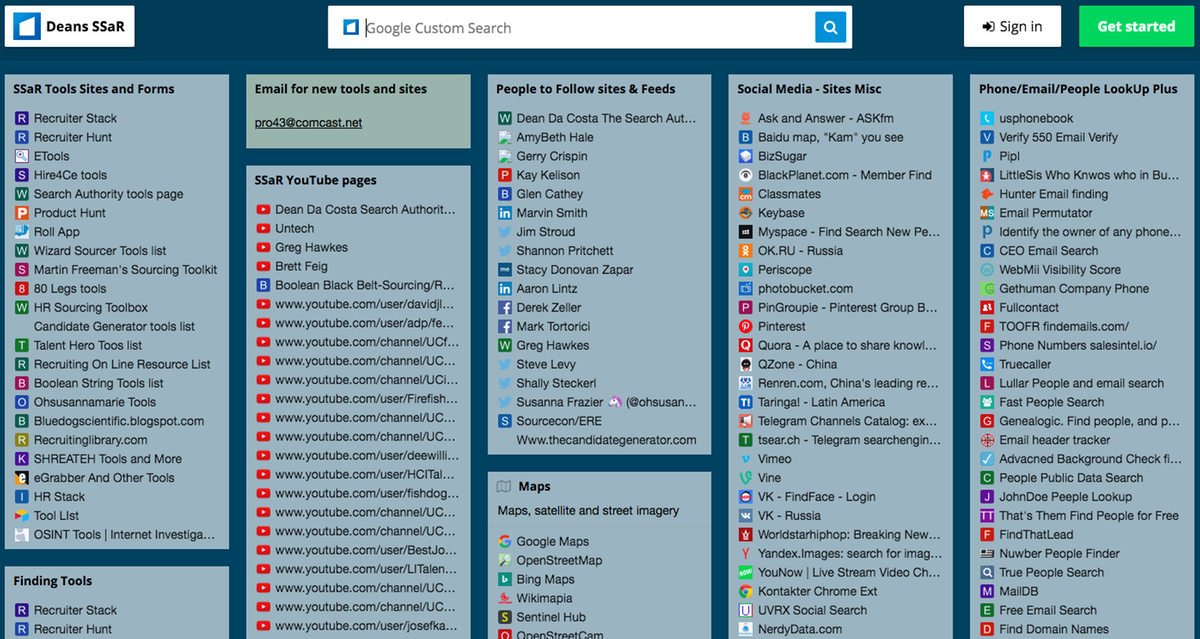
Task: Click the OSINT Tools icon
Action: coord(22,535)
